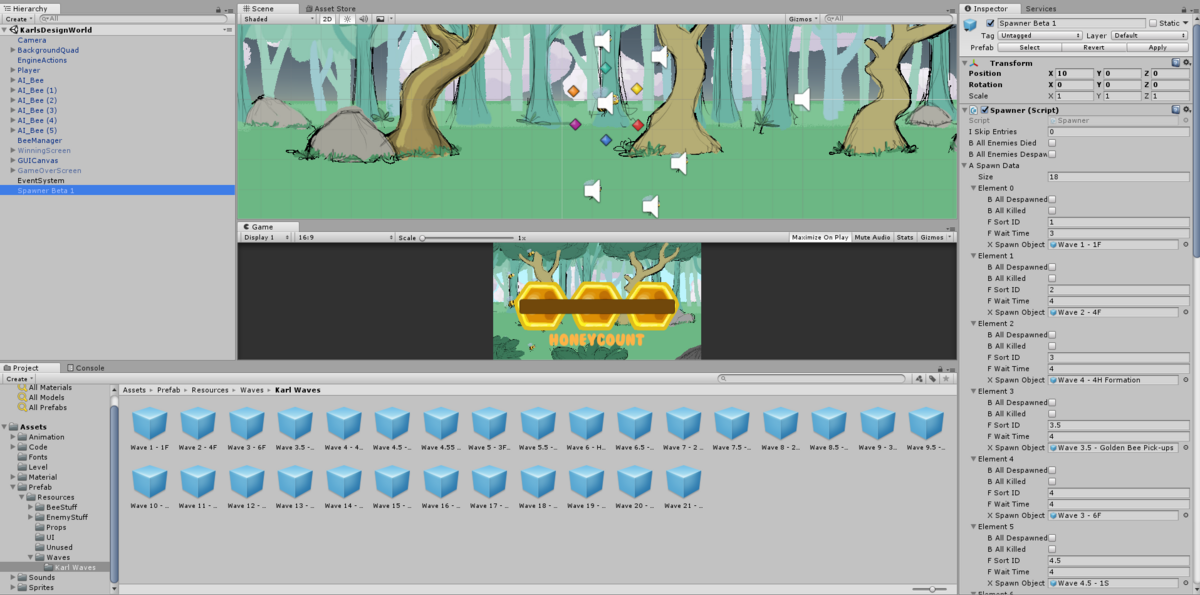Disable the Spawner script component checkbox

point(985,110)
